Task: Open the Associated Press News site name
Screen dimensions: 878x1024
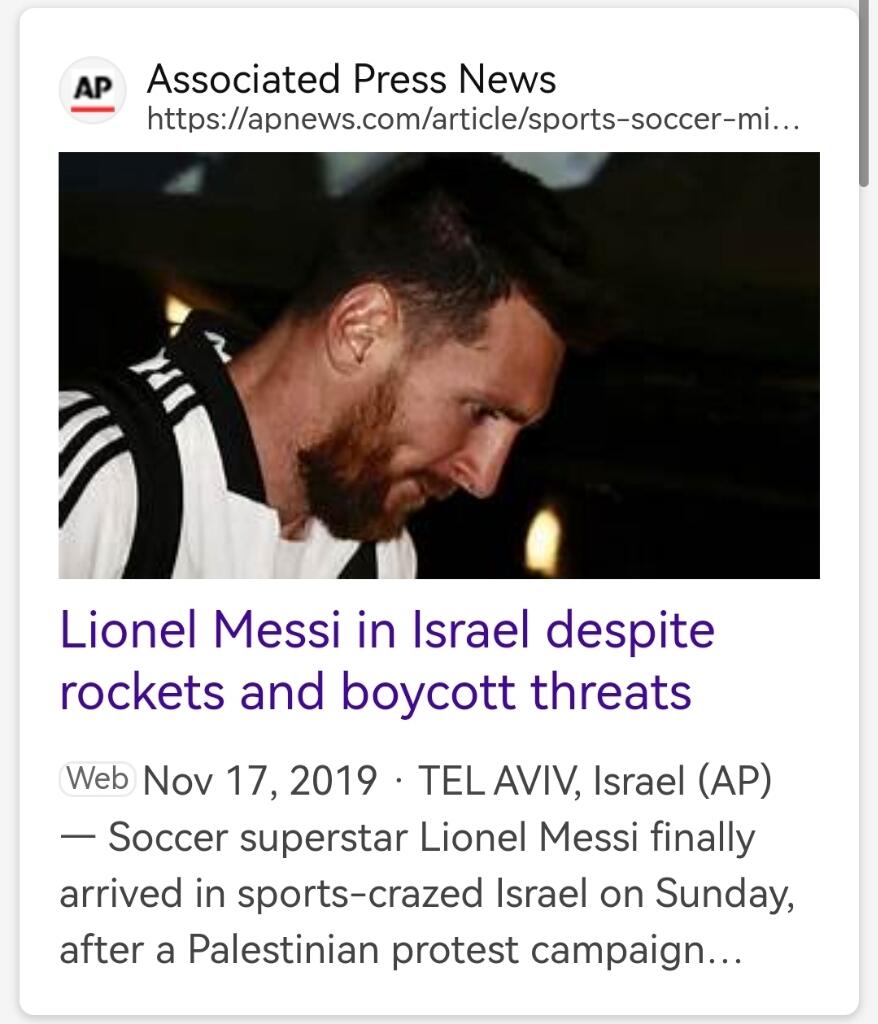Action: tap(351, 78)
